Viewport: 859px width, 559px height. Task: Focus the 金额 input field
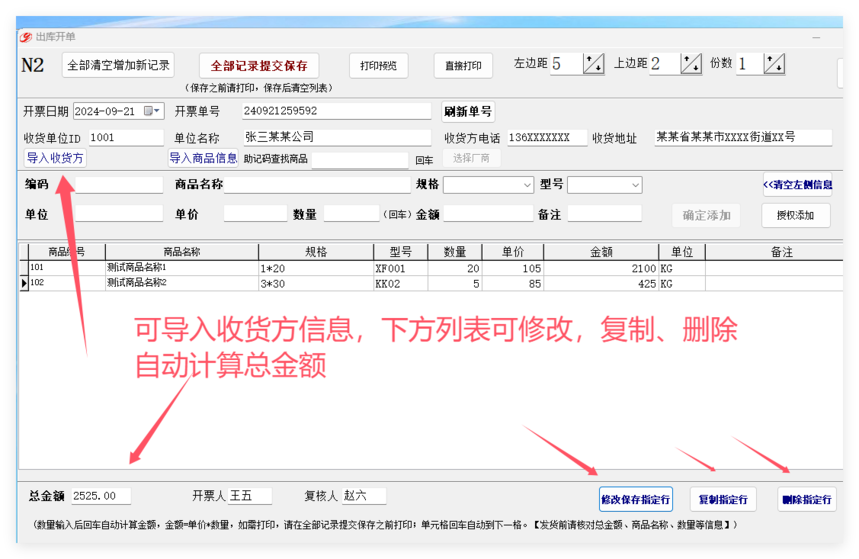[488, 214]
